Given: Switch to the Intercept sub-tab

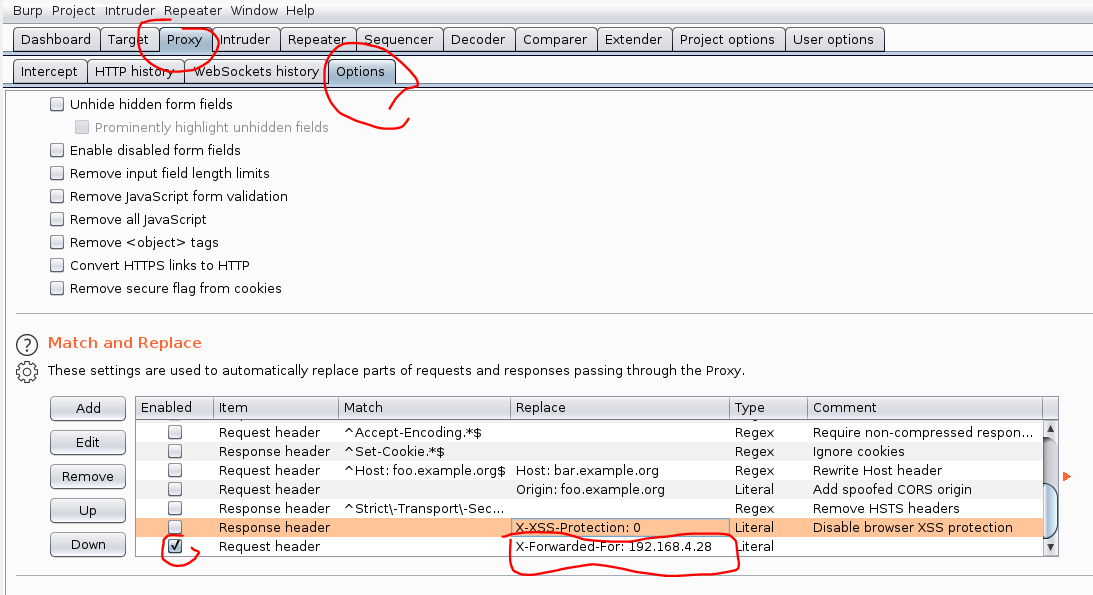Looking at the screenshot, I should tap(49, 72).
